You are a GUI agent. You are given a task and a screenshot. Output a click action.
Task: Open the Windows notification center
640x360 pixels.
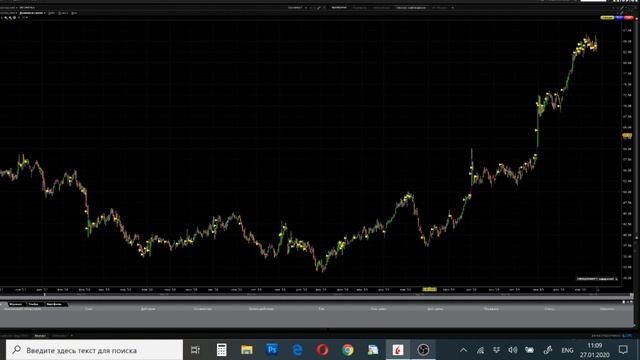click(x=623, y=350)
